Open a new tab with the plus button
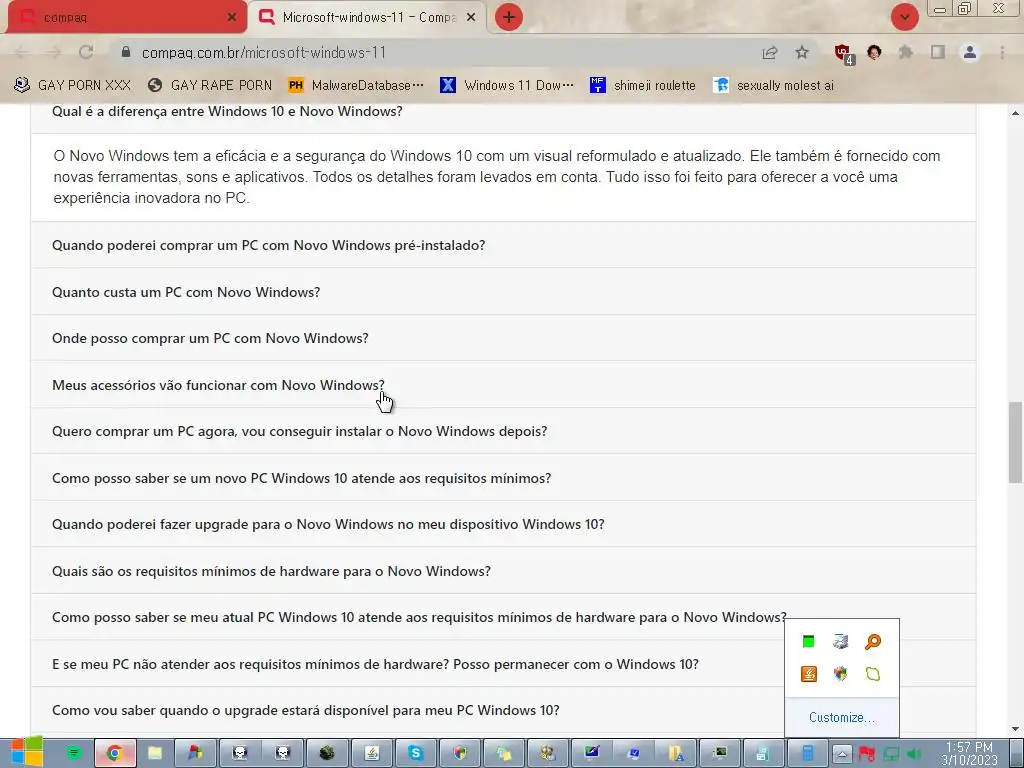Viewport: 1024px width, 768px height. point(509,17)
